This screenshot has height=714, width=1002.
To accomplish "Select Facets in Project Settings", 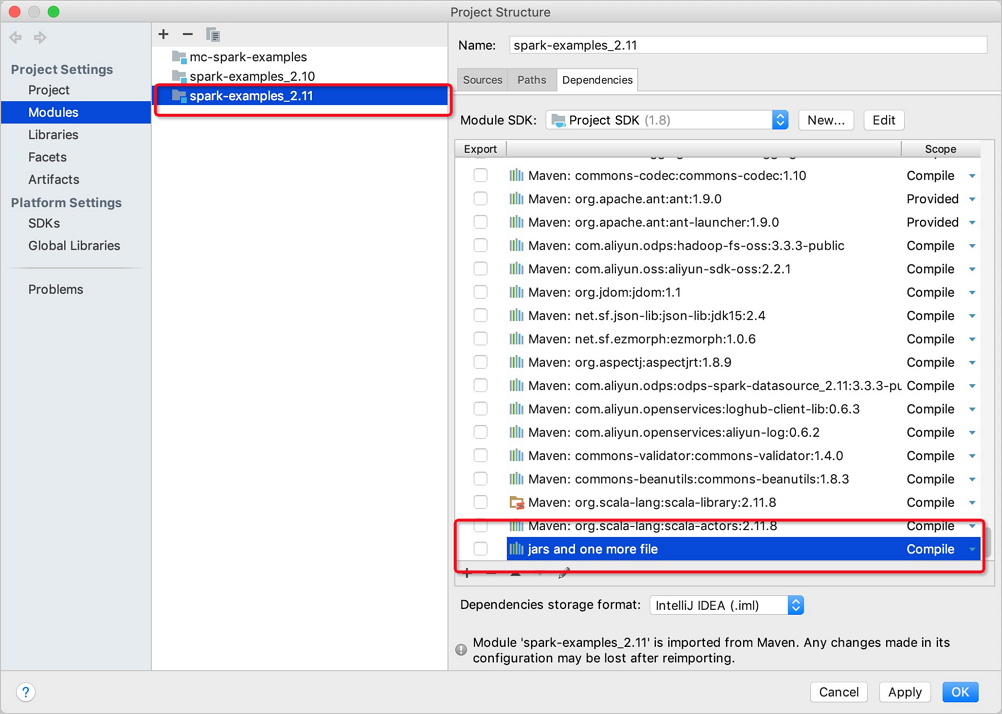I will [x=47, y=157].
